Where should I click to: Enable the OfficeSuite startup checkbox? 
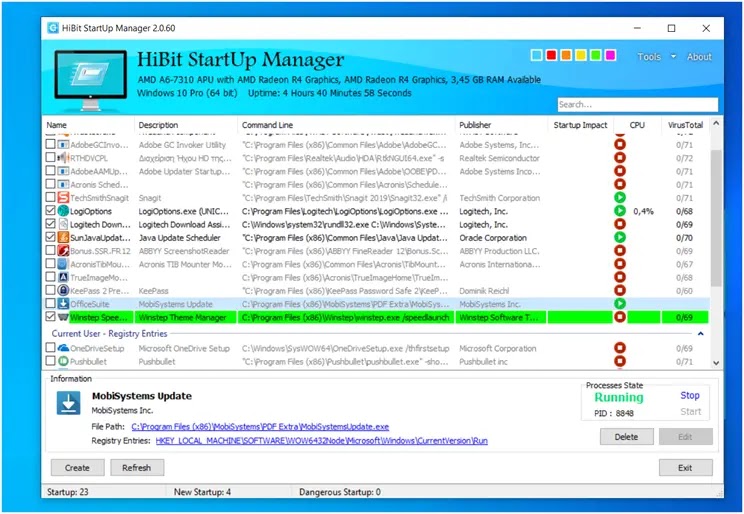tap(50, 303)
